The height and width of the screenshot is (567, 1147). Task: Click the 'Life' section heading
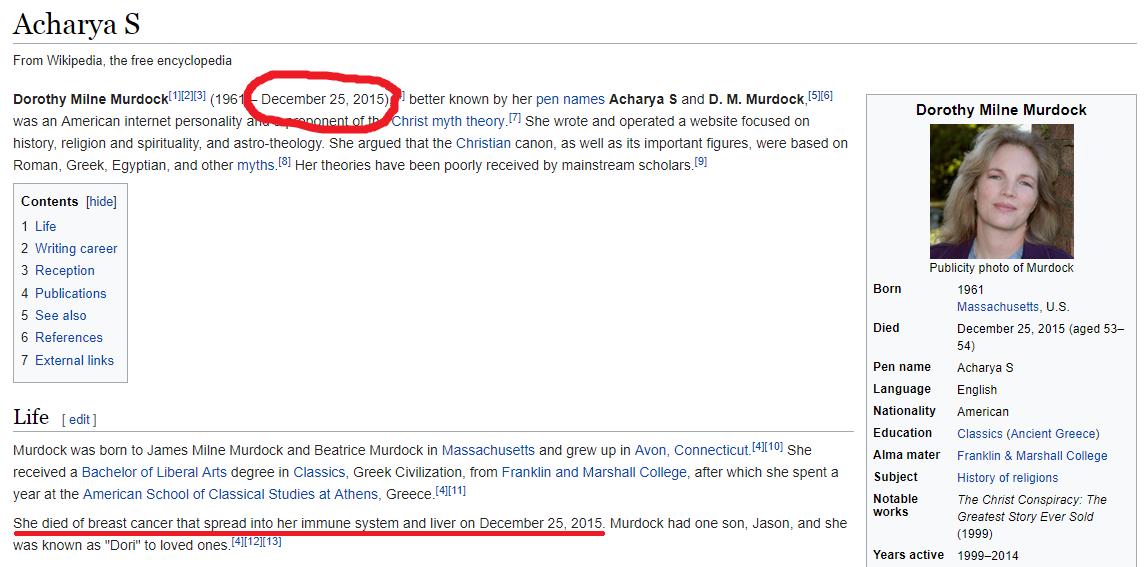[31, 418]
